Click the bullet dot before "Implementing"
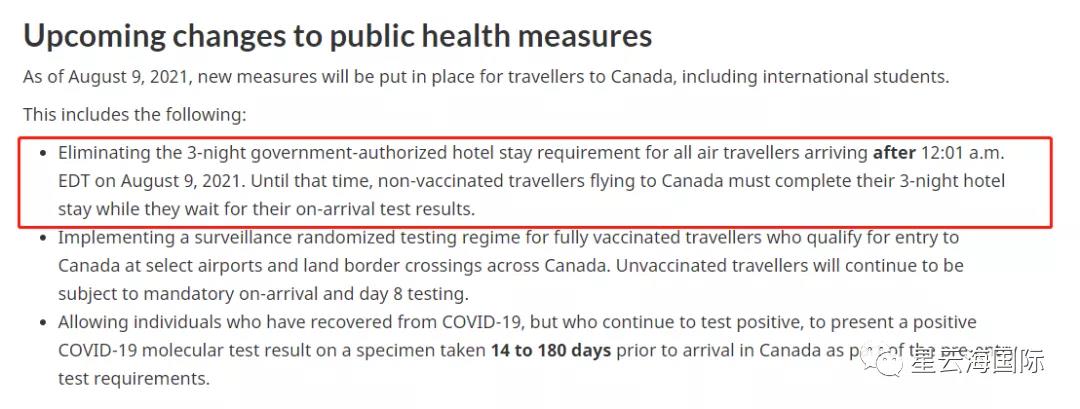Image resolution: width=1080 pixels, height=409 pixels. click(42, 238)
